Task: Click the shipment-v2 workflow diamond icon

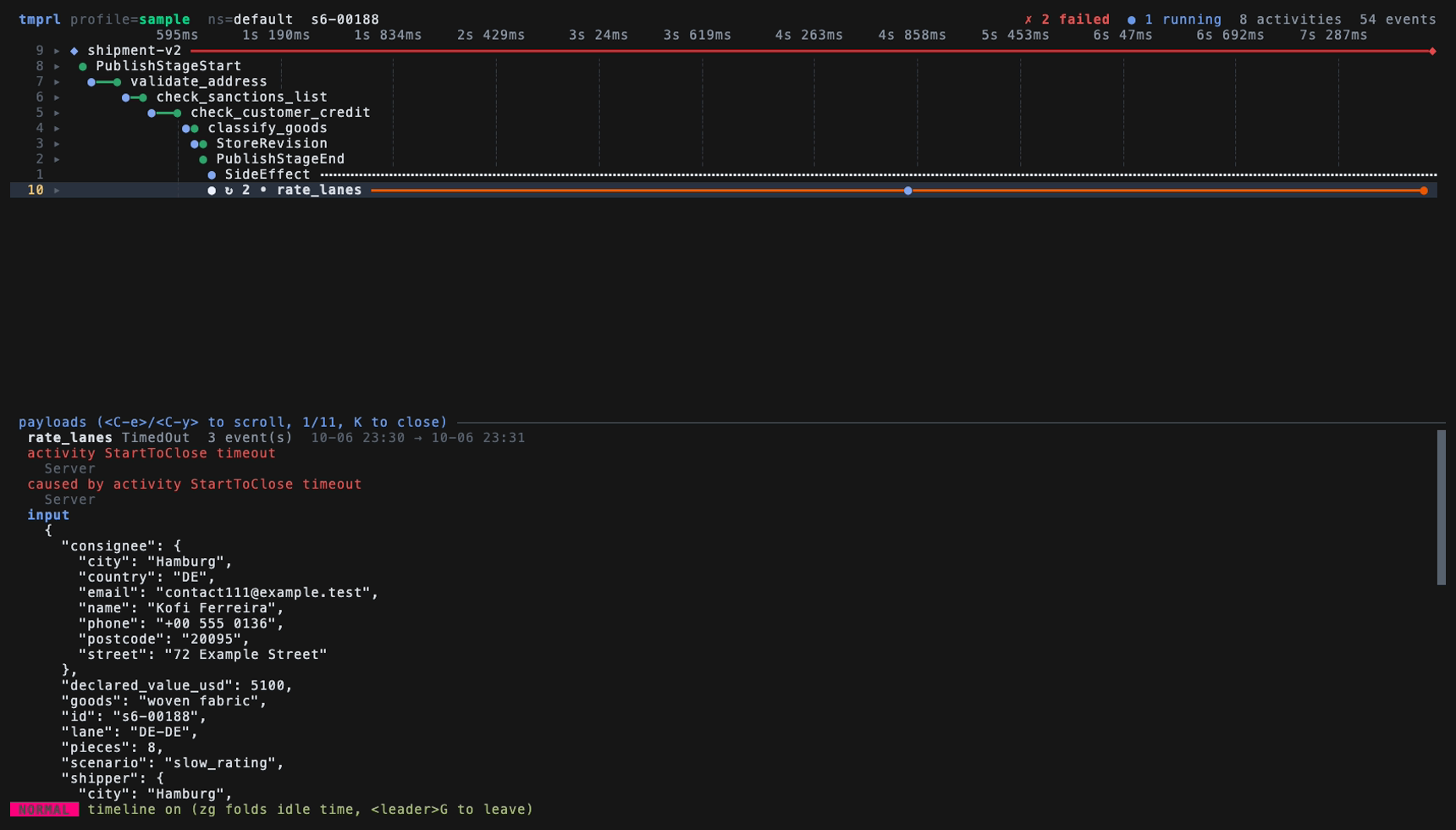Action: pyautogui.click(x=74, y=51)
